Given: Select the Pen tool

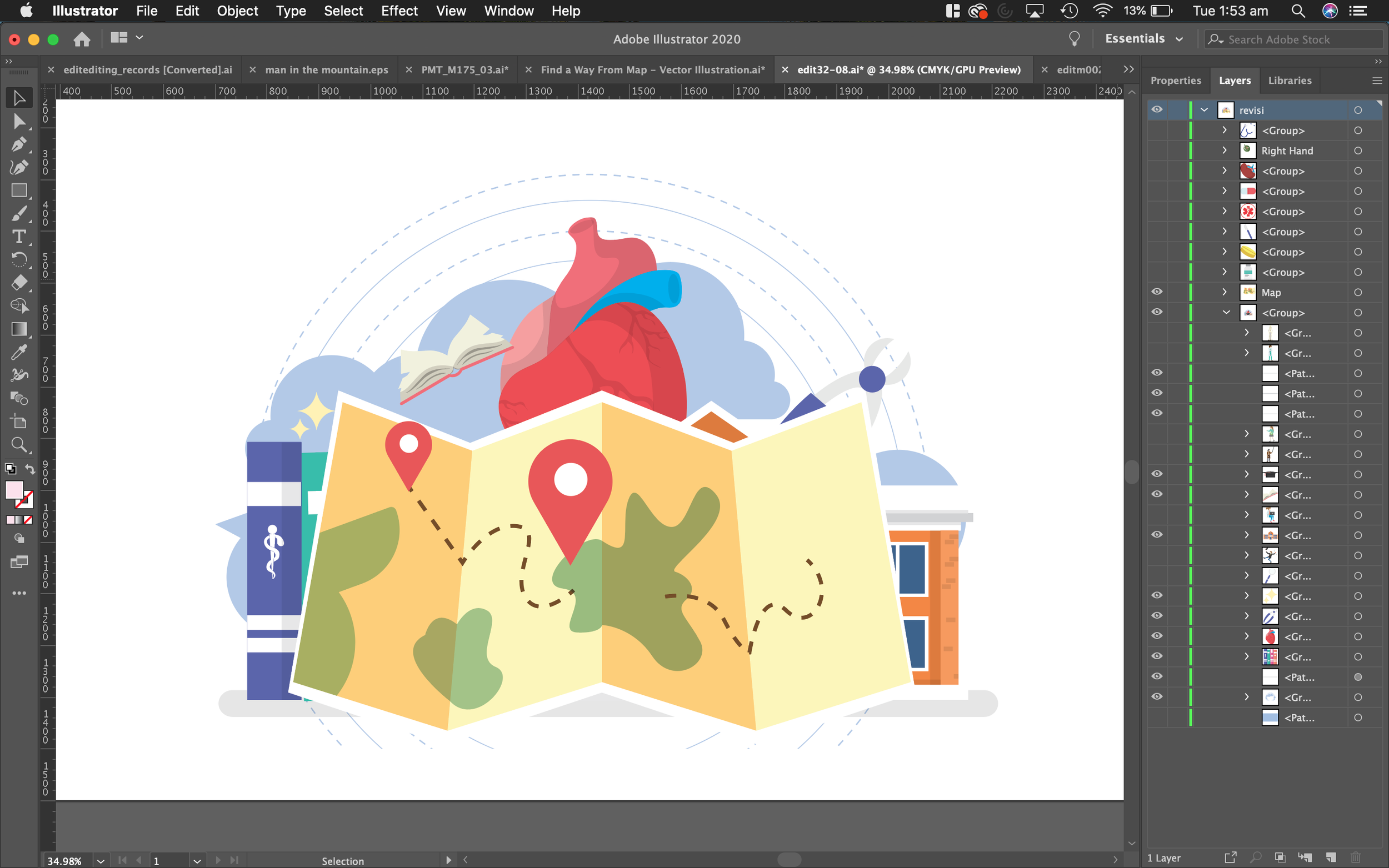Looking at the screenshot, I should click(x=19, y=144).
